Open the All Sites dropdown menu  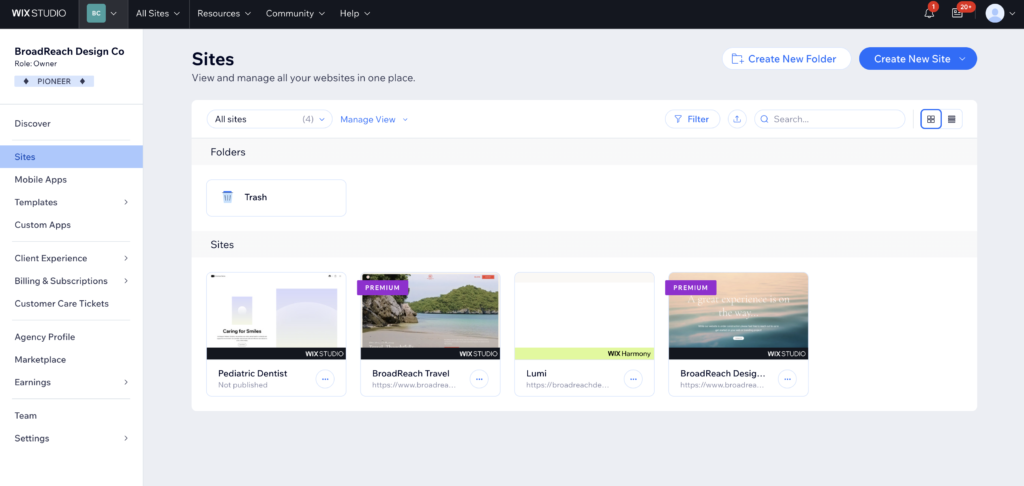point(157,14)
